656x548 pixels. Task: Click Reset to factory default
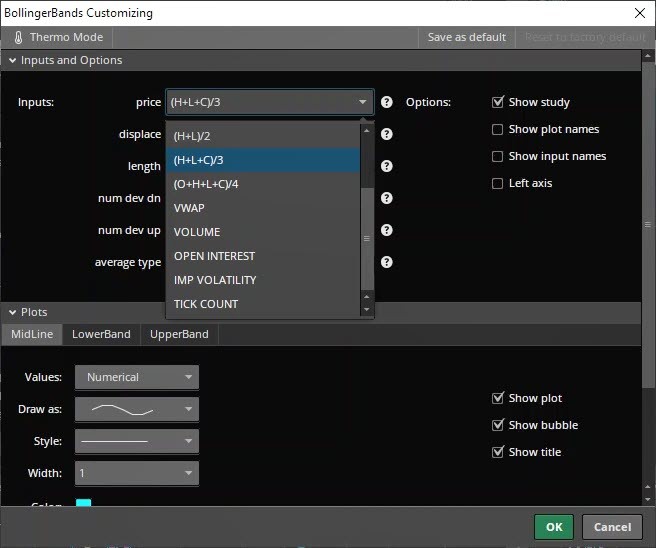tap(585, 38)
